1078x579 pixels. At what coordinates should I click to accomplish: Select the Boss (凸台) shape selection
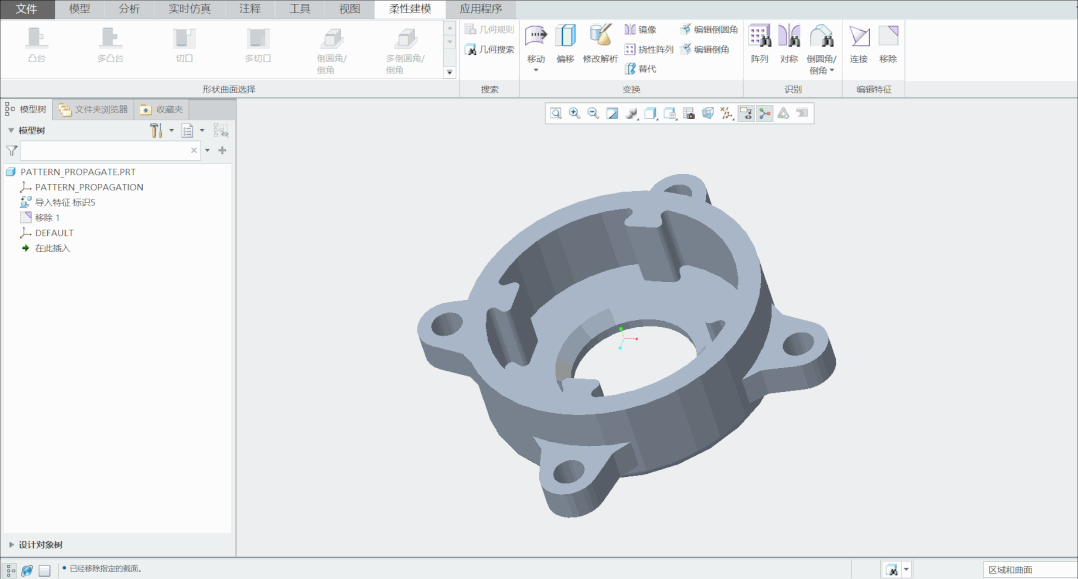coord(36,45)
